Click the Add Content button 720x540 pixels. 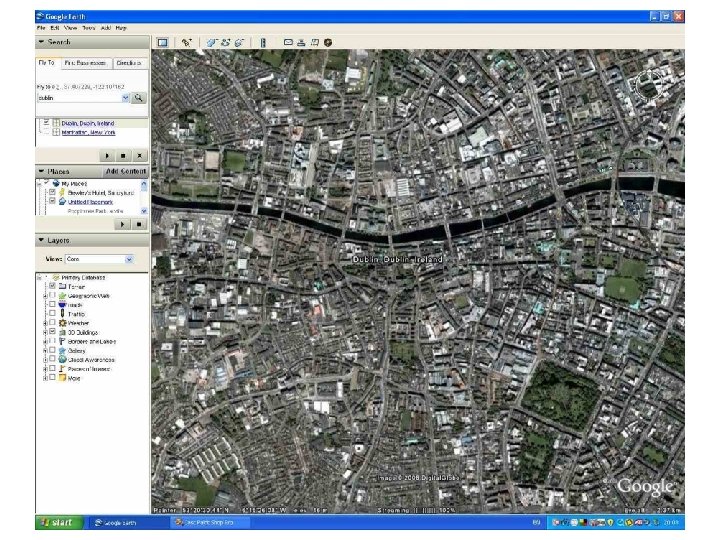pyautogui.click(x=126, y=171)
